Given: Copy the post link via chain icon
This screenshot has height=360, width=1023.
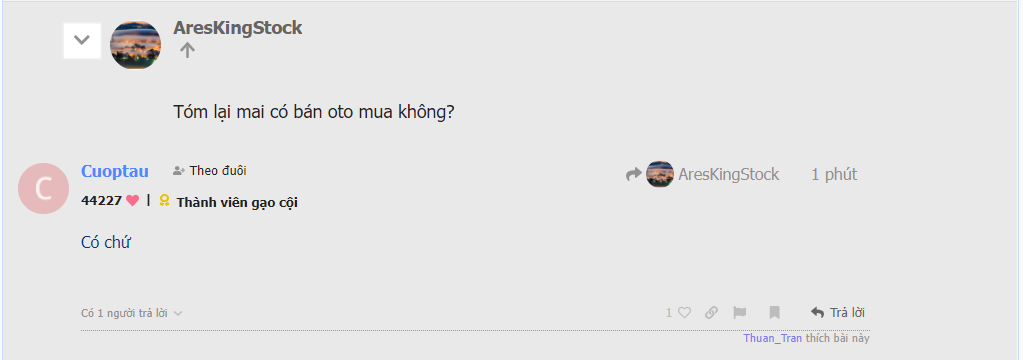Looking at the screenshot, I should [711, 312].
